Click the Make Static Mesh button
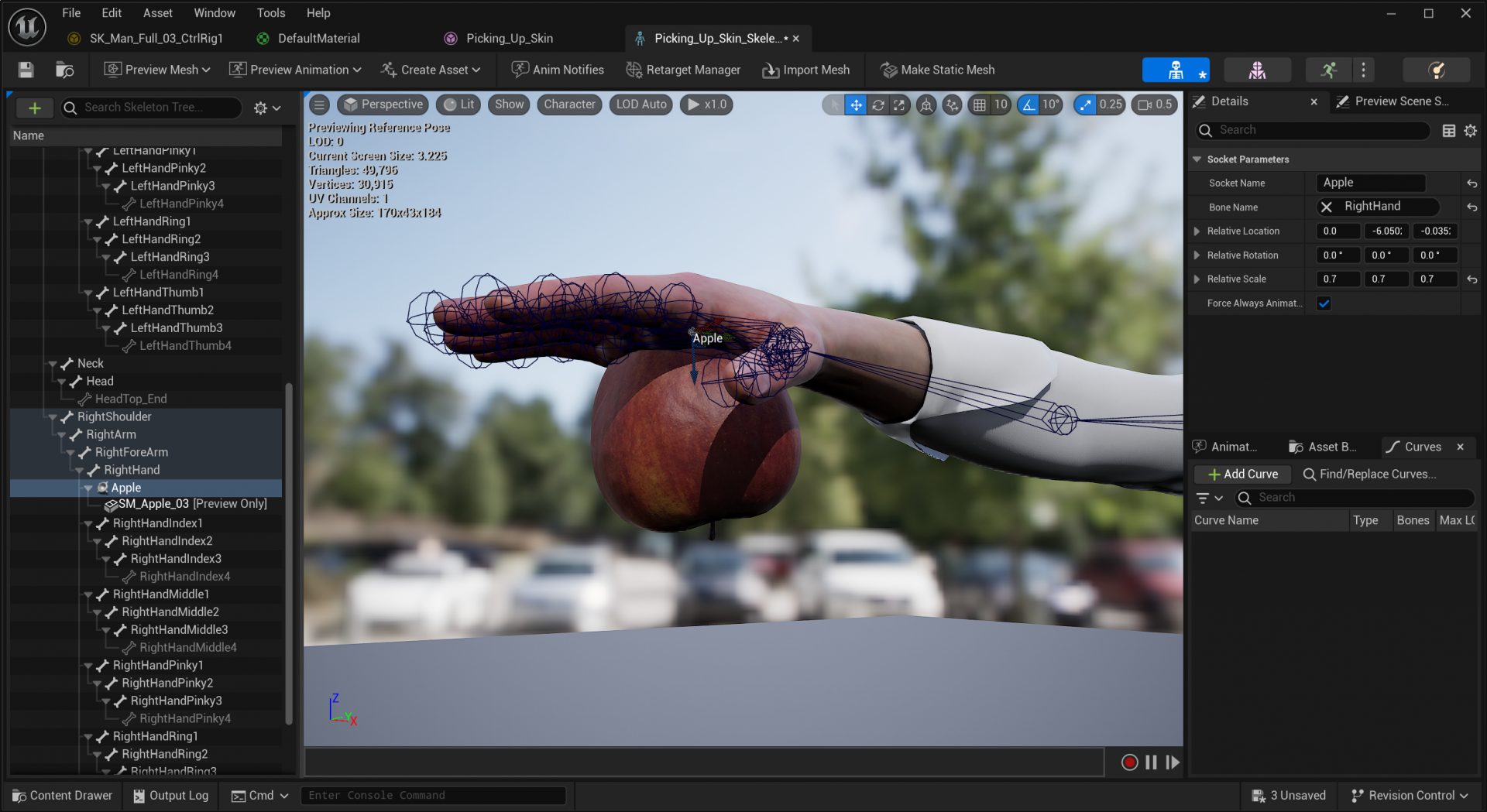 point(938,70)
